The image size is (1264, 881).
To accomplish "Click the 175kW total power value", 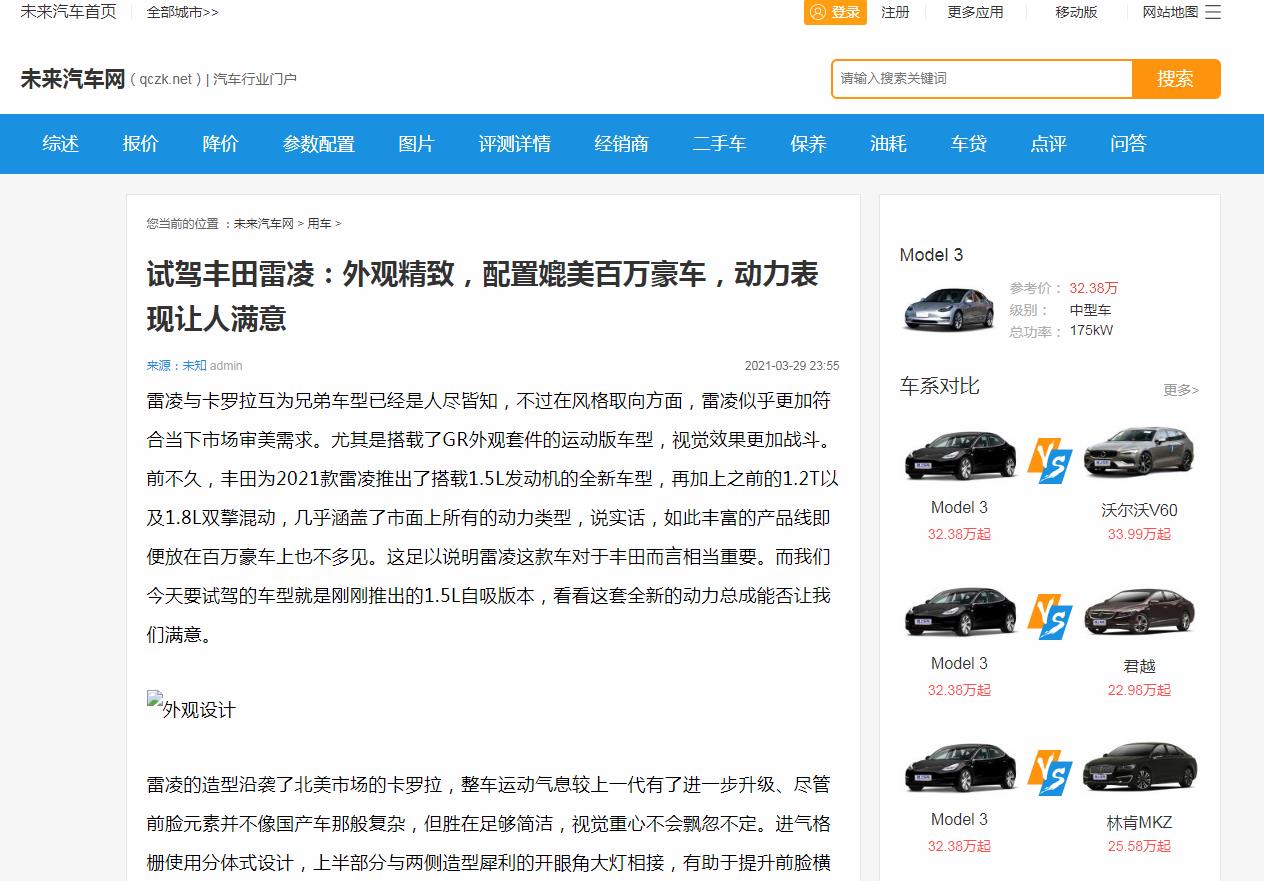I will click(1091, 331).
